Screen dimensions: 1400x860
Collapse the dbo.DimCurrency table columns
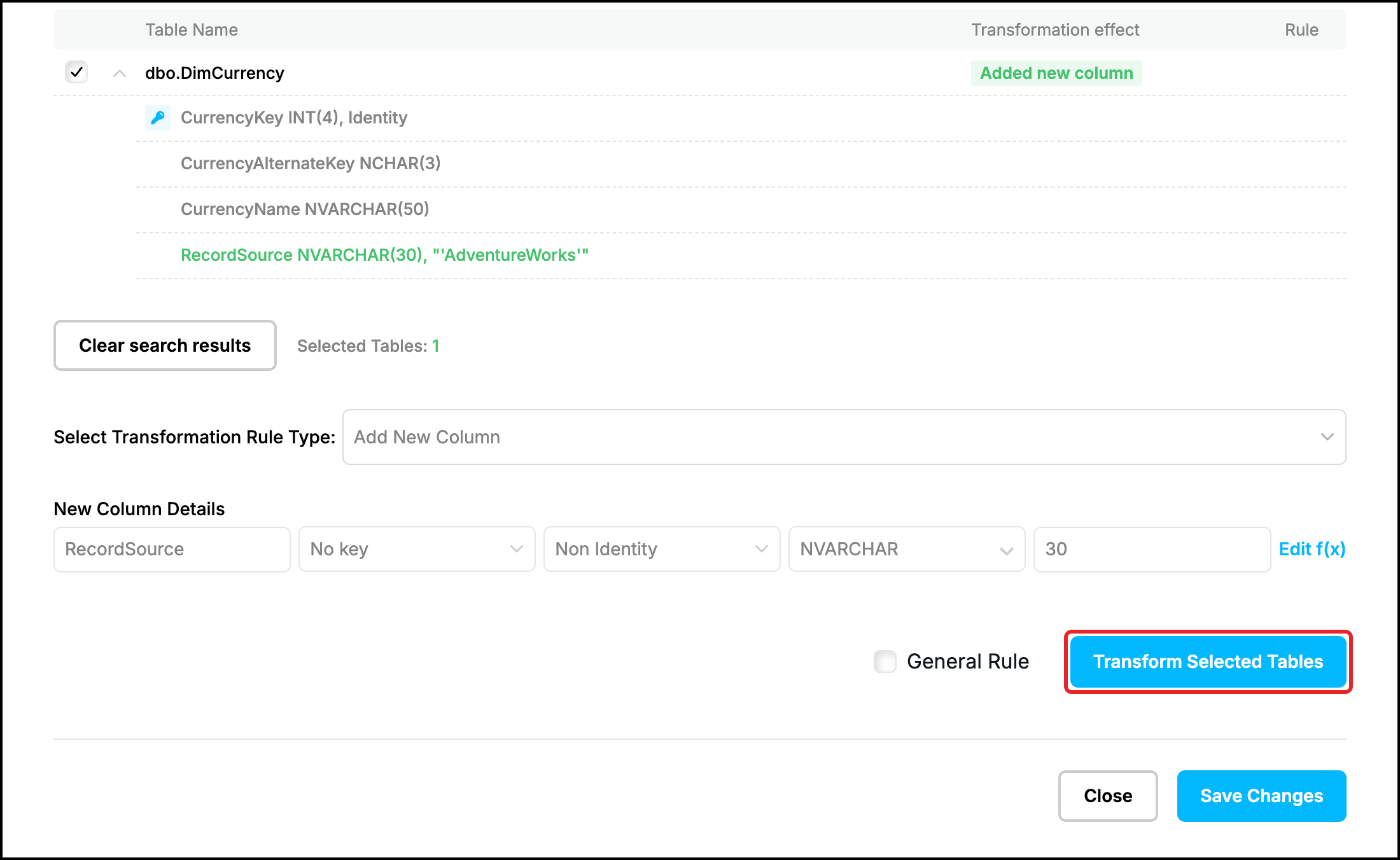pyautogui.click(x=120, y=73)
